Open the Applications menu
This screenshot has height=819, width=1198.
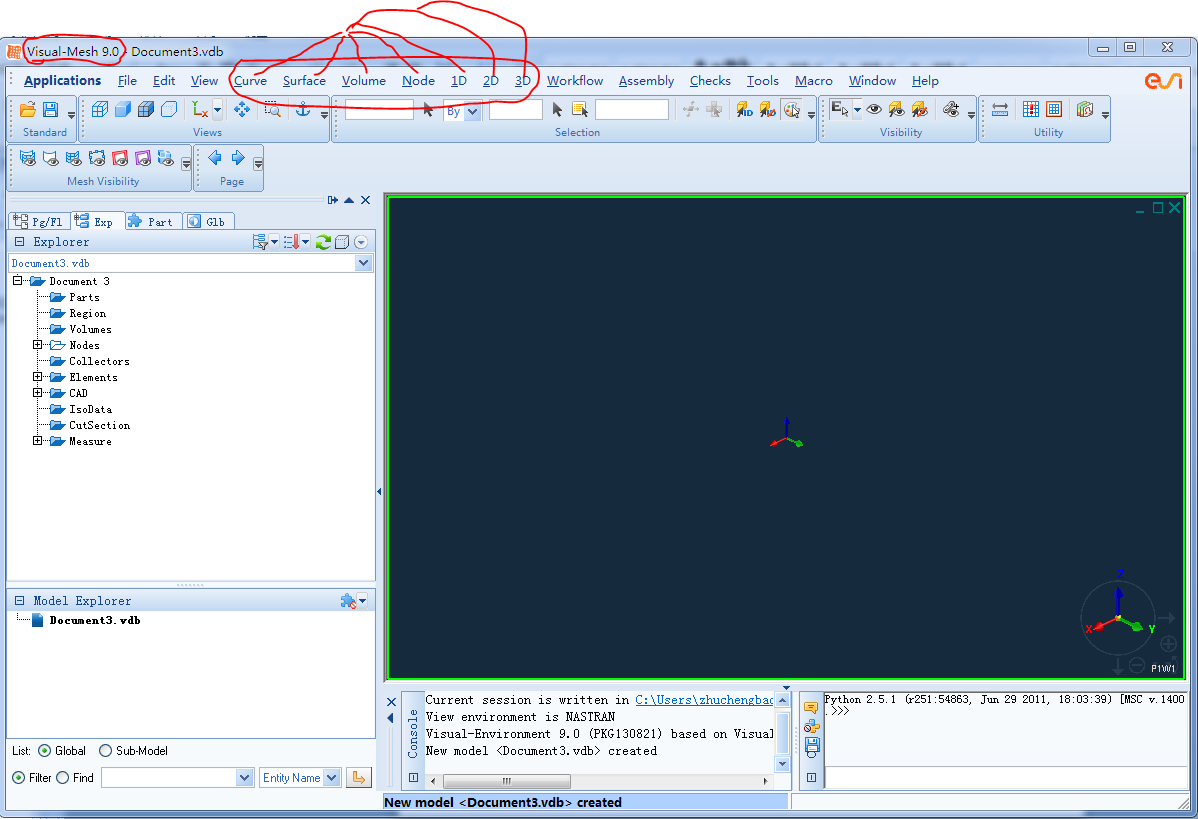tap(63, 80)
